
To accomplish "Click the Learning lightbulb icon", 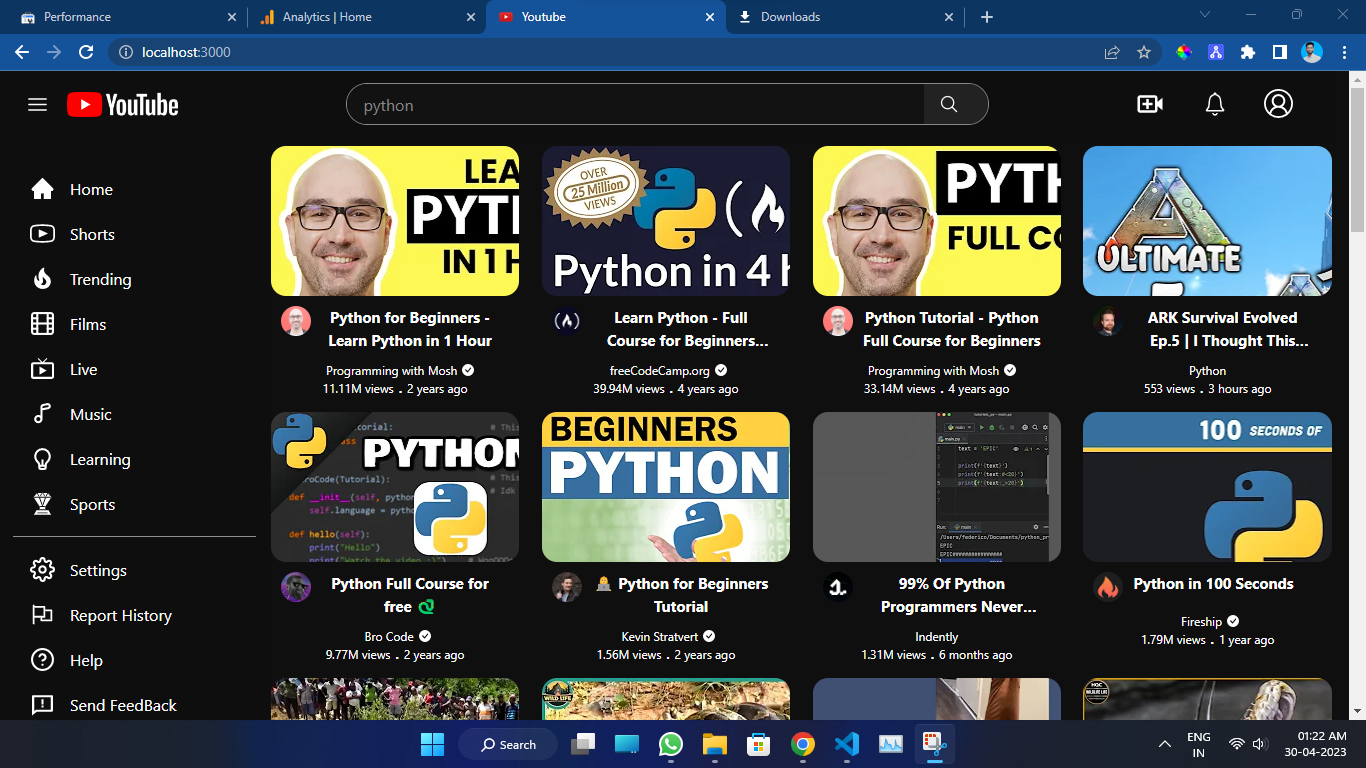I will click(42, 459).
